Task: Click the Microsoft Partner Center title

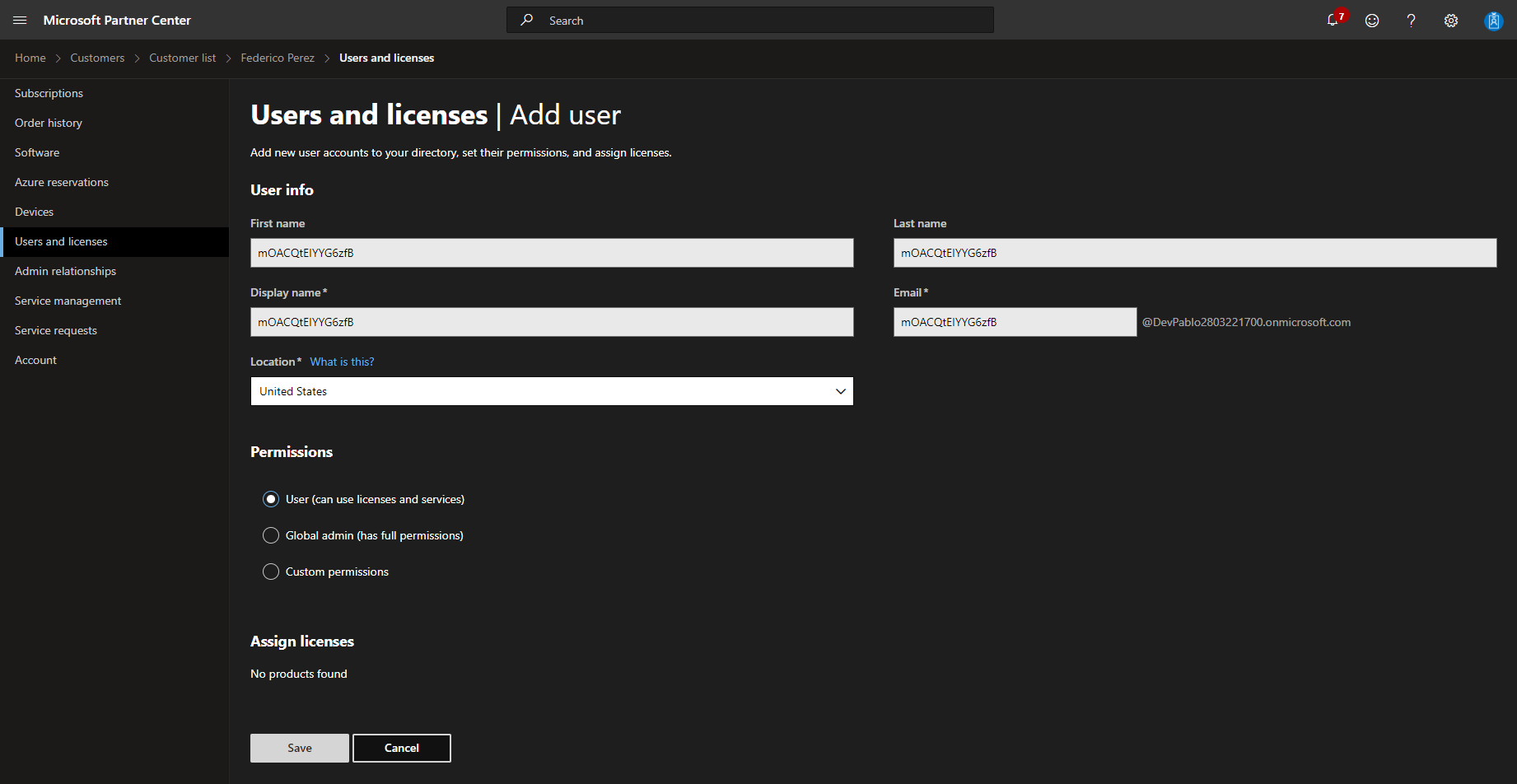Action: 117,20
